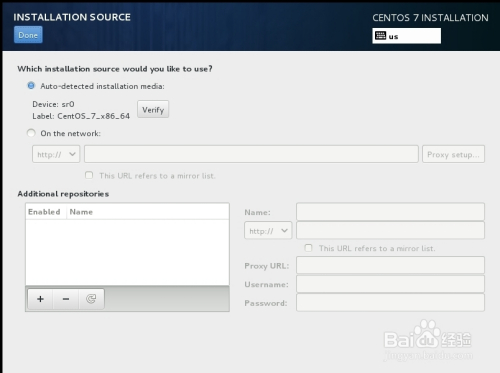Click the revert repository refresh icon
This screenshot has height=373, width=500.
pos(91,299)
